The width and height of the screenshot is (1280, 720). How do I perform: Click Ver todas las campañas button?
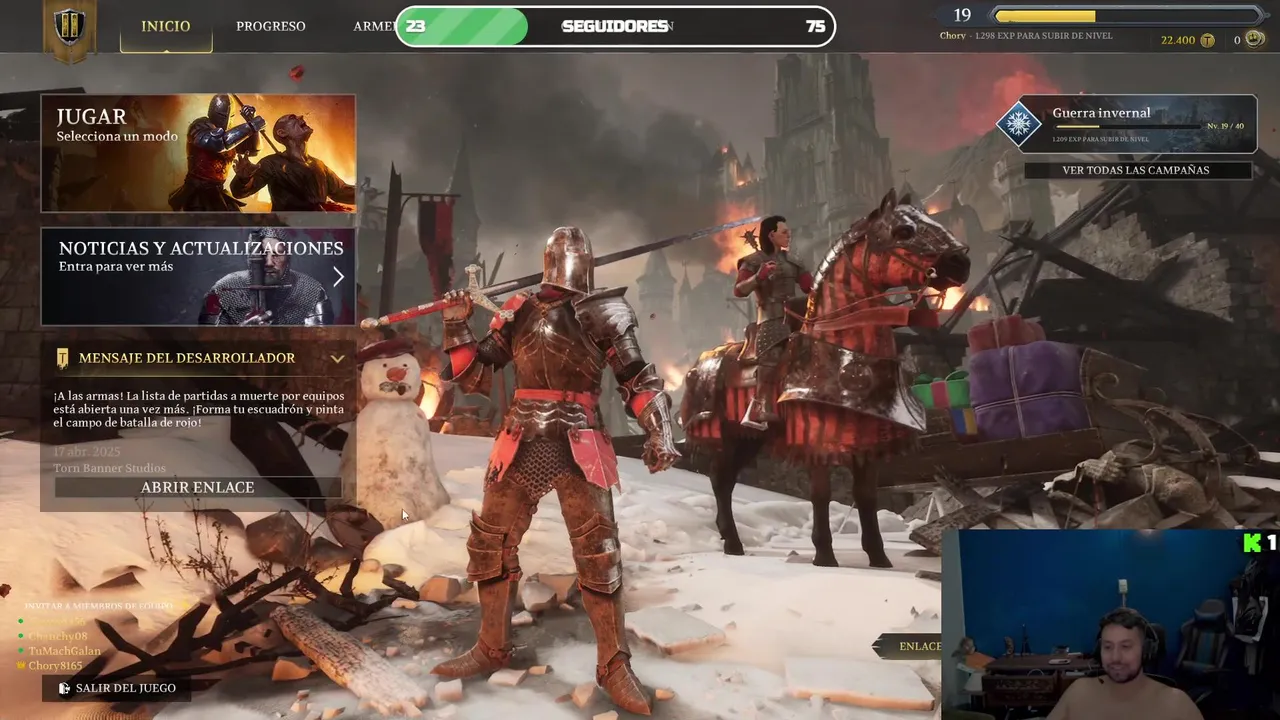click(x=1136, y=170)
